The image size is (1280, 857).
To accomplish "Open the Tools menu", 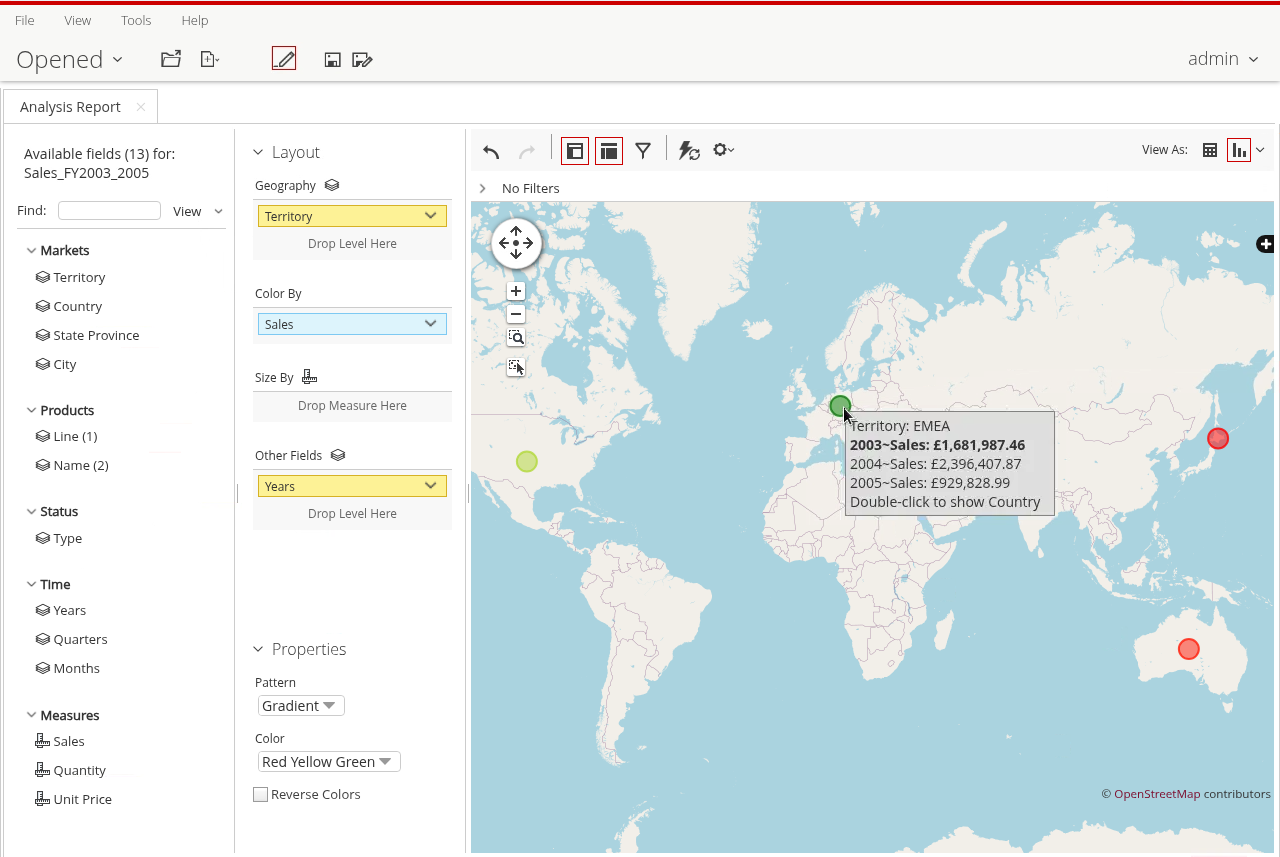I will [x=136, y=20].
